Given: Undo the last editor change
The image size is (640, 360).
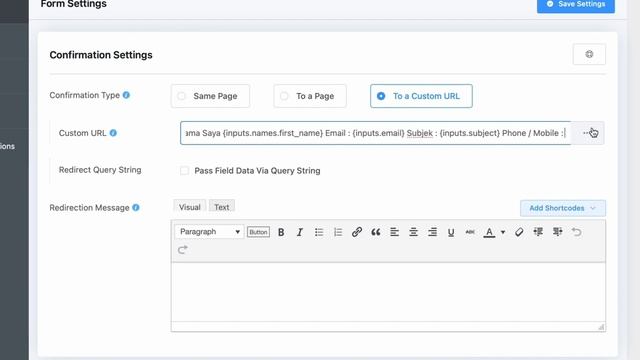Looking at the screenshot, I should pos(576,232).
